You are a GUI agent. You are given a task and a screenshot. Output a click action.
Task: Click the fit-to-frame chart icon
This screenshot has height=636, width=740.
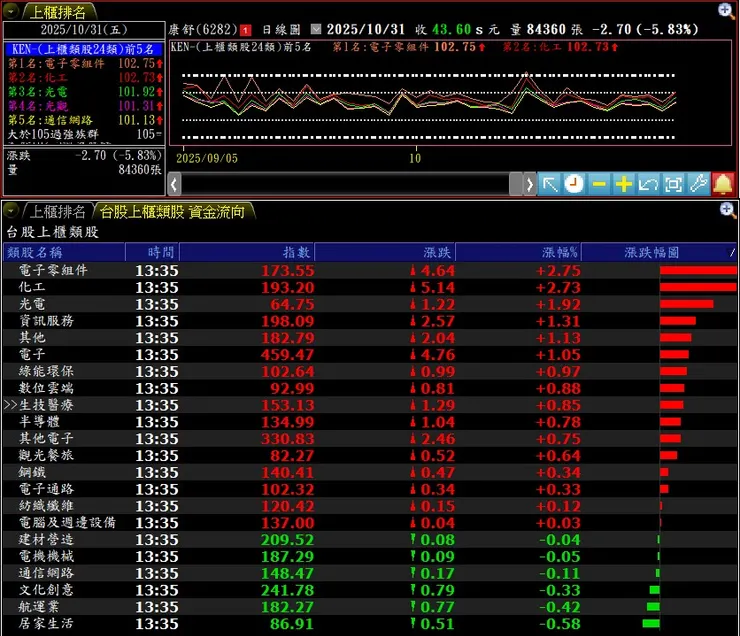click(673, 184)
